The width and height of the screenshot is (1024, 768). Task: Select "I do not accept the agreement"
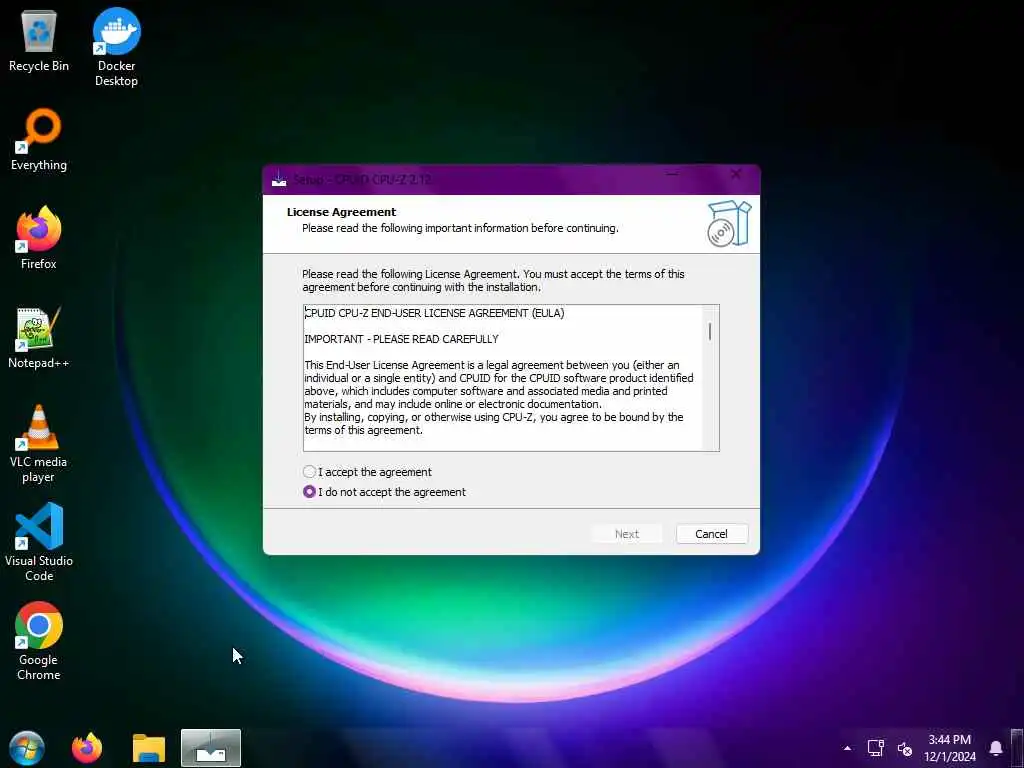(x=385, y=492)
